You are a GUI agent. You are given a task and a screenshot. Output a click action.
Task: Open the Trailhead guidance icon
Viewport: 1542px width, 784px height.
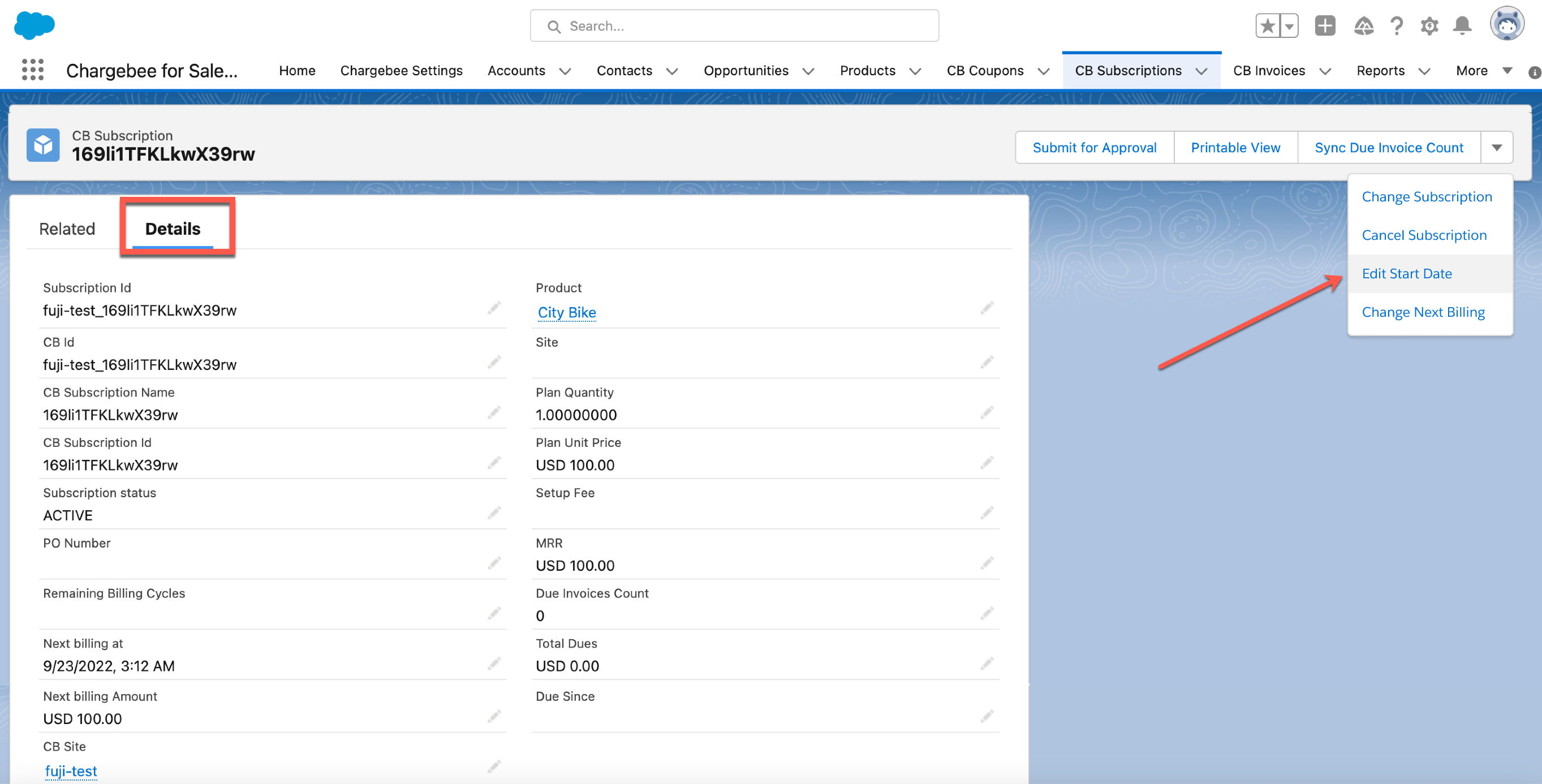(1364, 25)
